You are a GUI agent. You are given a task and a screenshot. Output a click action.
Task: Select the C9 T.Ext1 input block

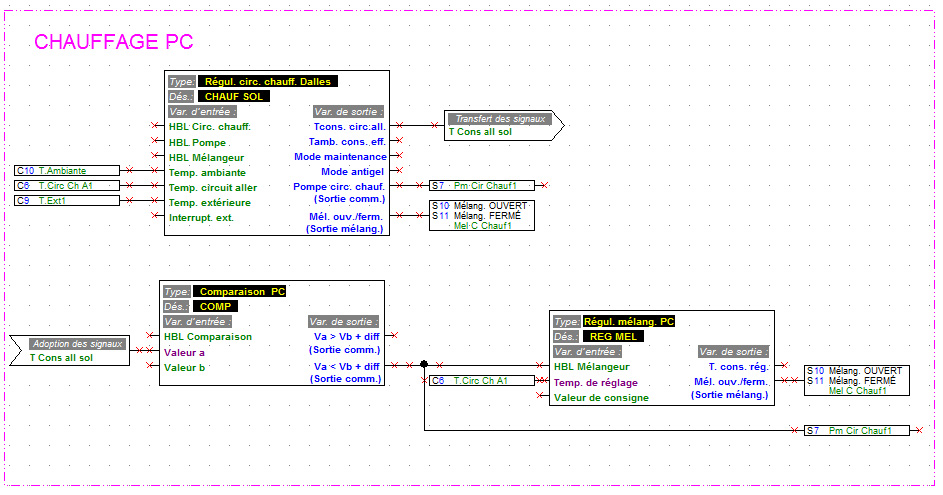point(66,201)
